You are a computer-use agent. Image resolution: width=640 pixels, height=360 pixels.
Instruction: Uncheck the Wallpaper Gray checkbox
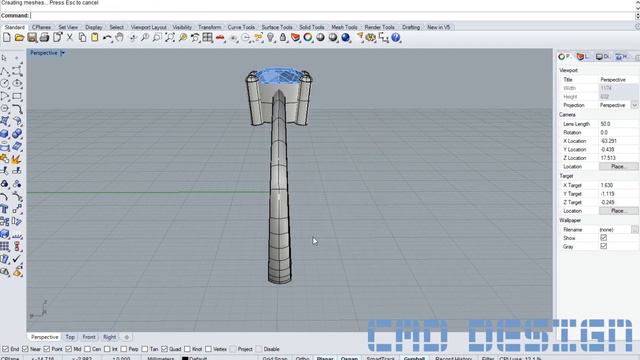[603, 246]
